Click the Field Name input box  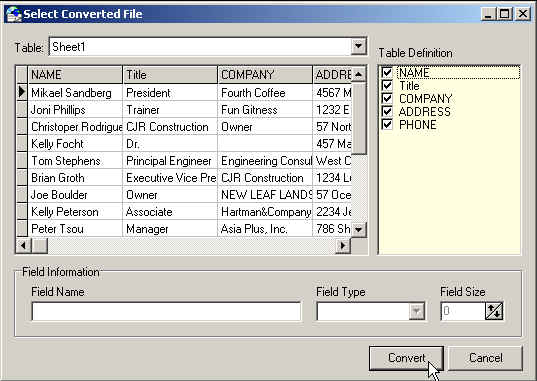pos(166,311)
